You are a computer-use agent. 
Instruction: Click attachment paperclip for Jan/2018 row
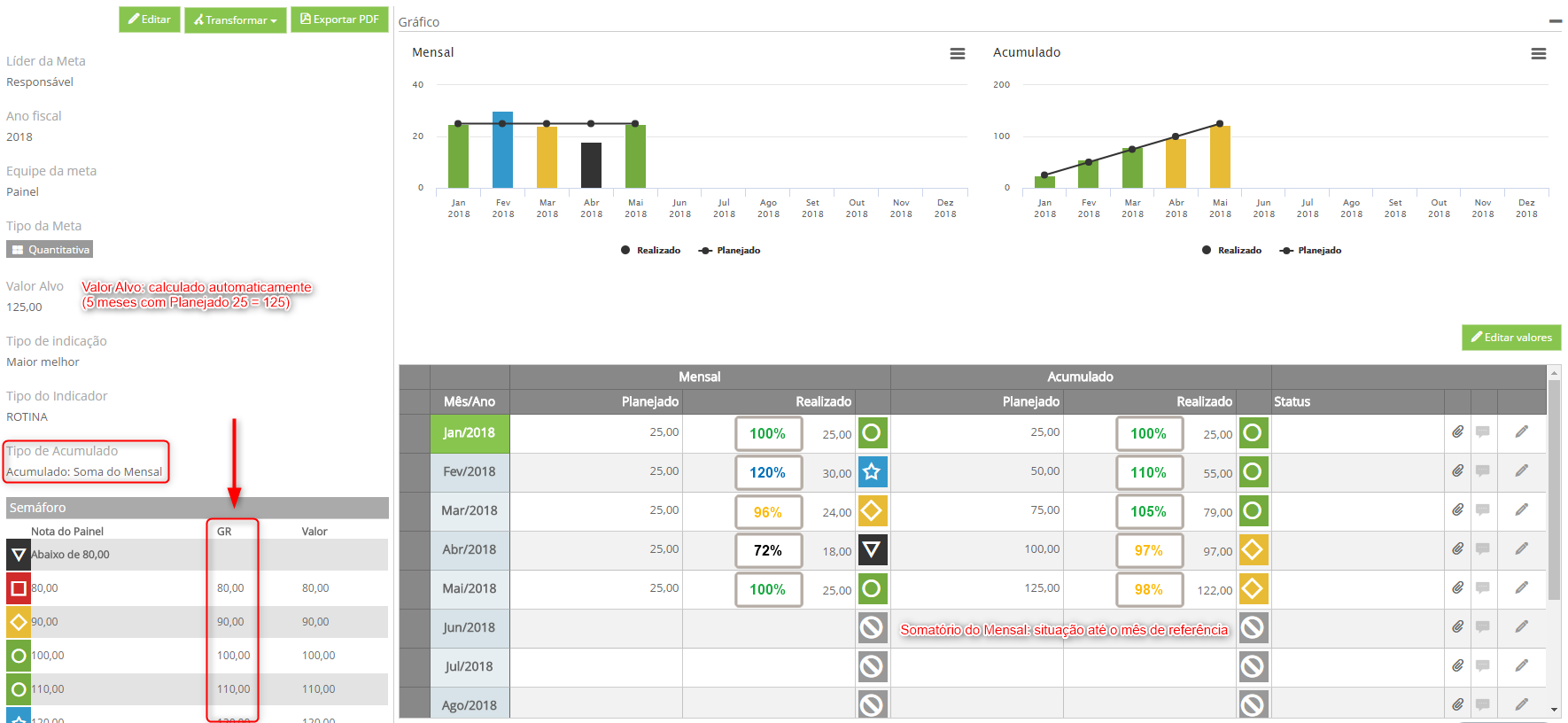click(1457, 432)
